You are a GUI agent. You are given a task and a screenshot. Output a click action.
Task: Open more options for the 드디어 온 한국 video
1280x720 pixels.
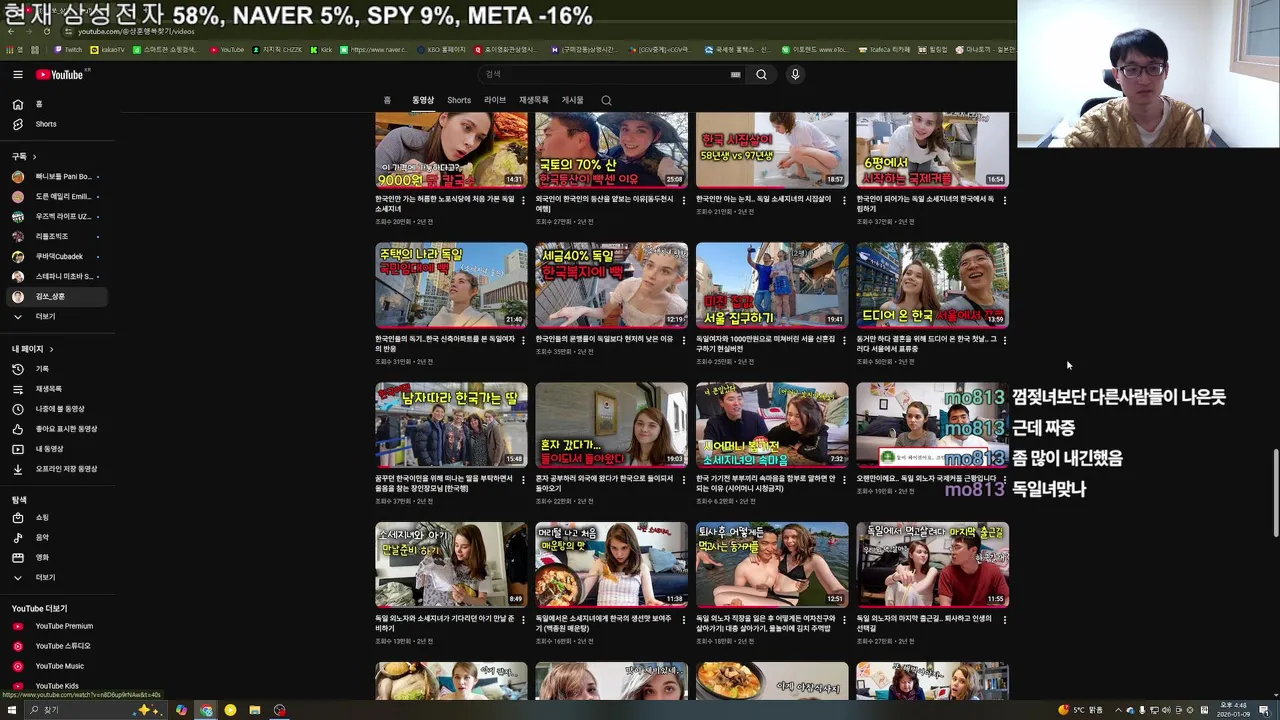click(x=1005, y=340)
